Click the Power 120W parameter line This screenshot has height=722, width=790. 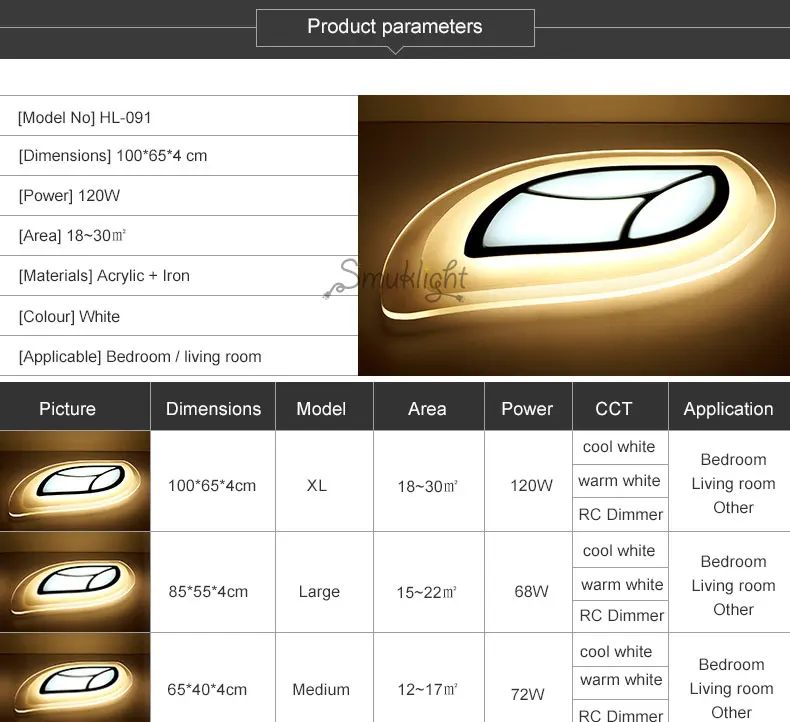click(179, 195)
